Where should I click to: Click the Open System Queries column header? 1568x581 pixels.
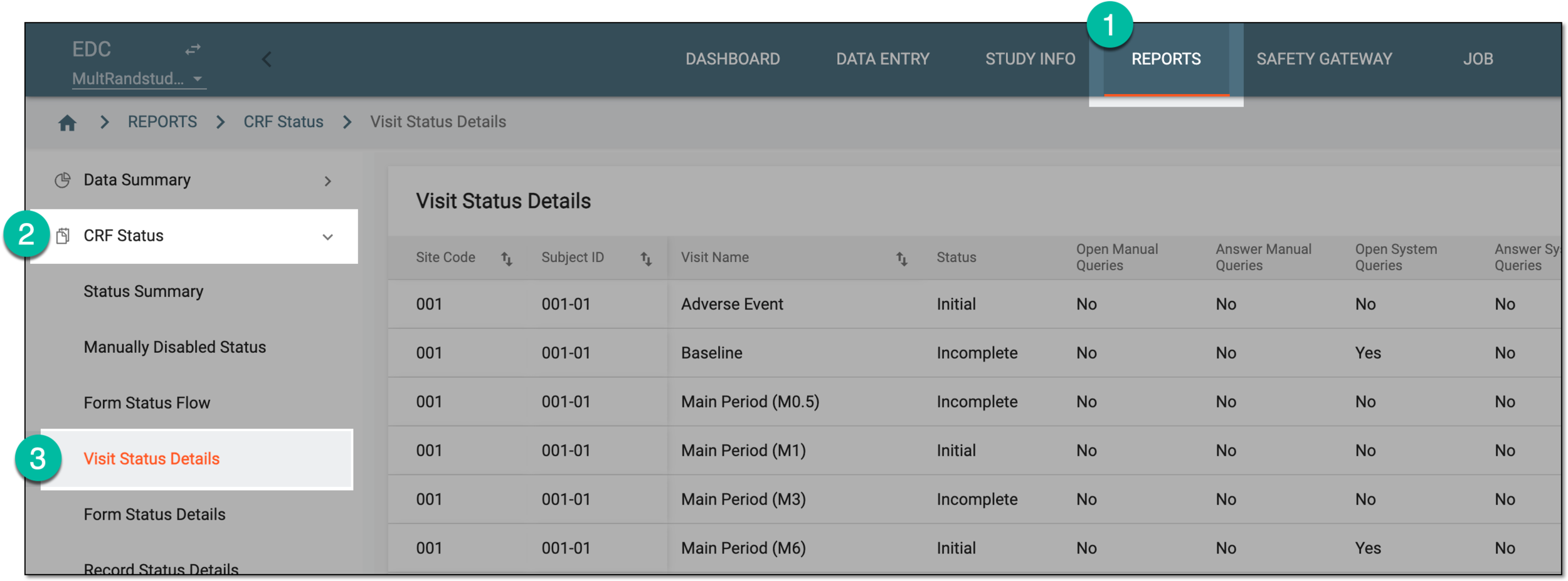coord(1396,258)
